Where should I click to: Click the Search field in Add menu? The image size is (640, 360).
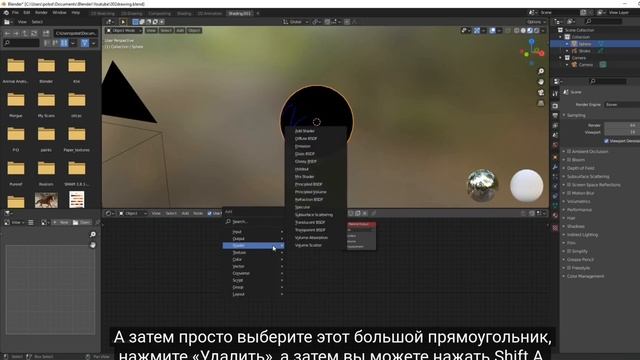click(x=253, y=222)
